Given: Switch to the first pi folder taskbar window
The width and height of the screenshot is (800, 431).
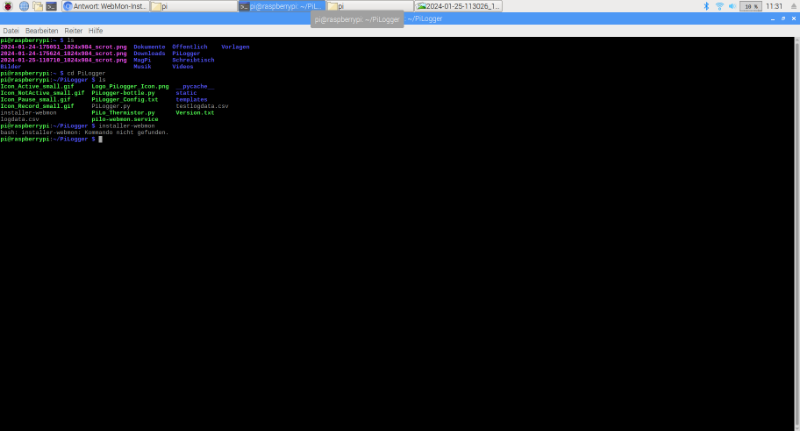Looking at the screenshot, I should pyautogui.click(x=192, y=6).
